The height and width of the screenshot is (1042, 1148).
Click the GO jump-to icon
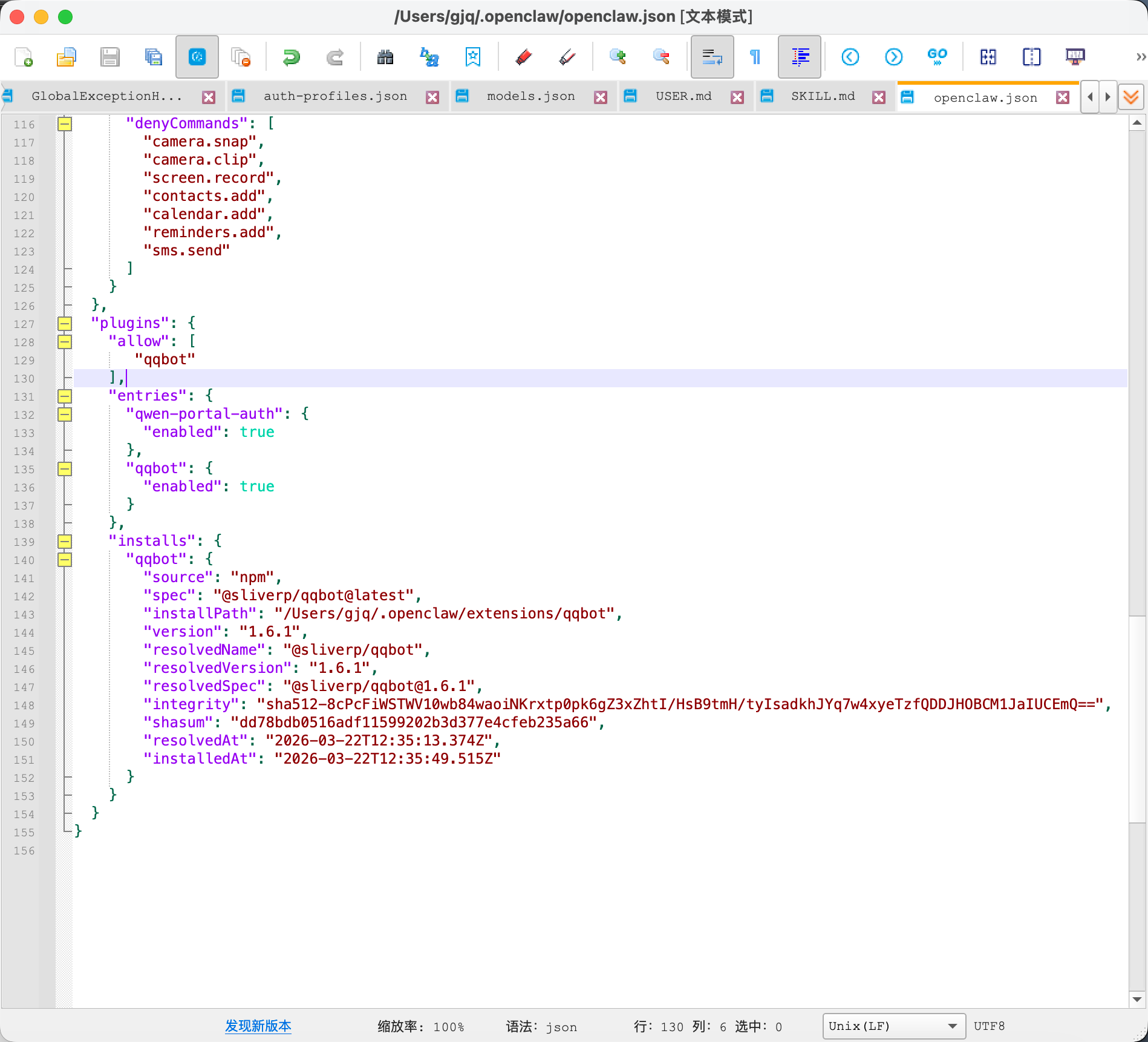click(937, 57)
